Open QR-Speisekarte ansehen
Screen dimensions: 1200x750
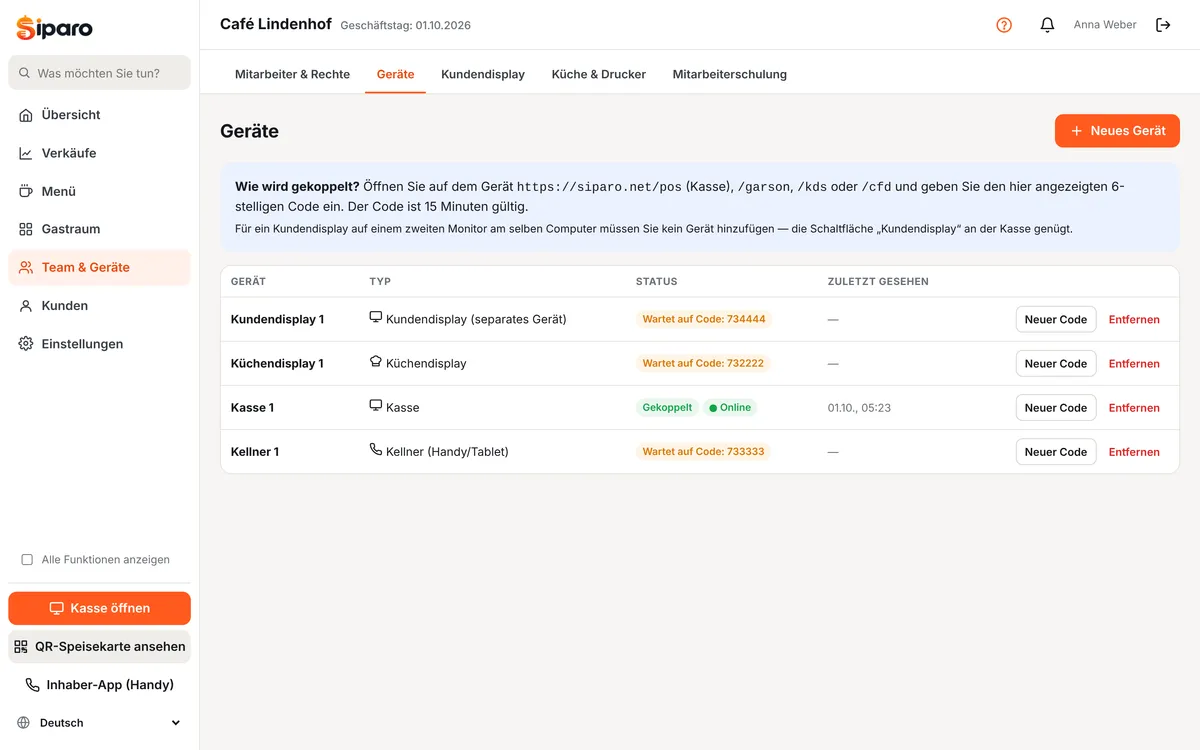(100, 647)
